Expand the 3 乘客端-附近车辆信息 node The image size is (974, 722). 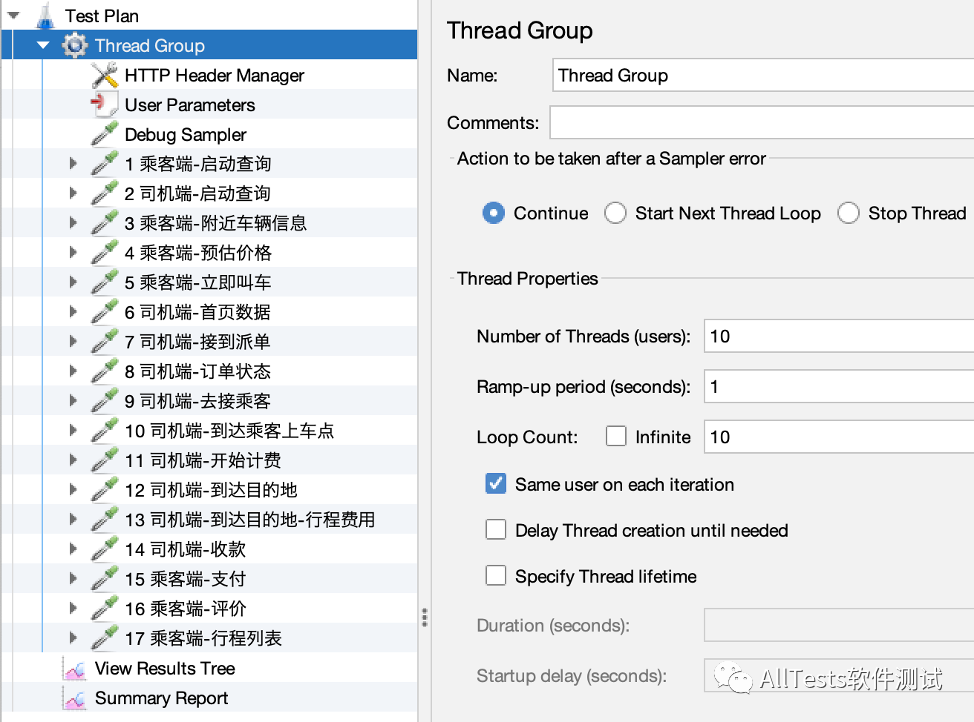click(73, 223)
